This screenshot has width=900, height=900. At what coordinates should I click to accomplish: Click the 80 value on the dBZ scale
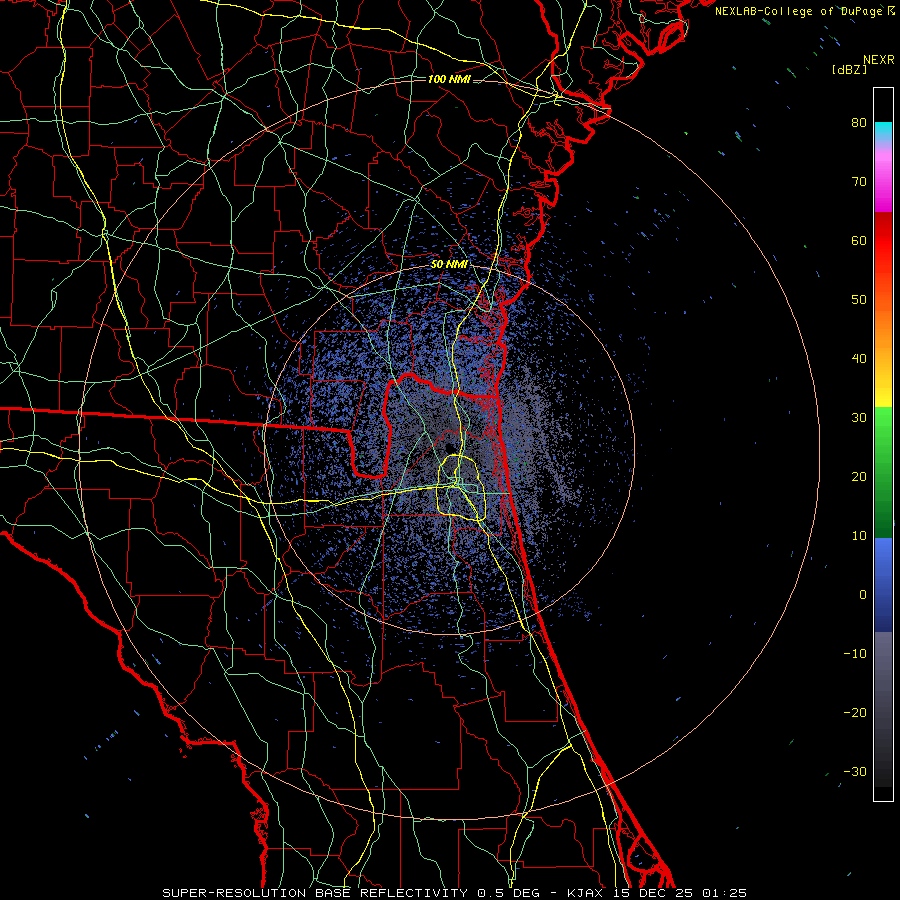[x=859, y=122]
